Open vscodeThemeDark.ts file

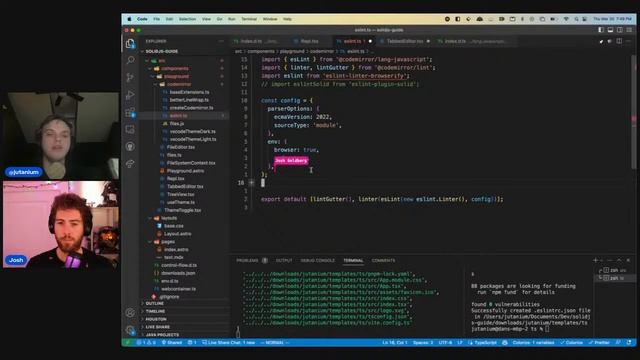(x=193, y=131)
